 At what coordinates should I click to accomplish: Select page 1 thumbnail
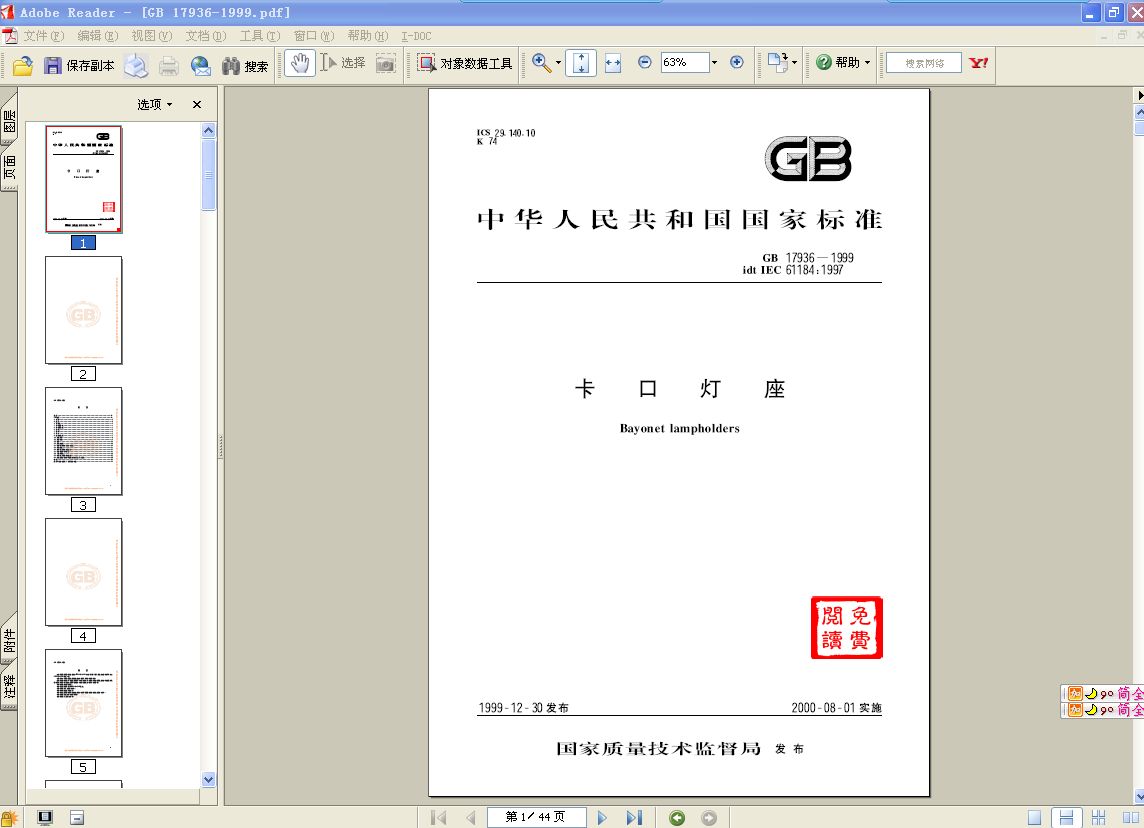pyautogui.click(x=83, y=179)
